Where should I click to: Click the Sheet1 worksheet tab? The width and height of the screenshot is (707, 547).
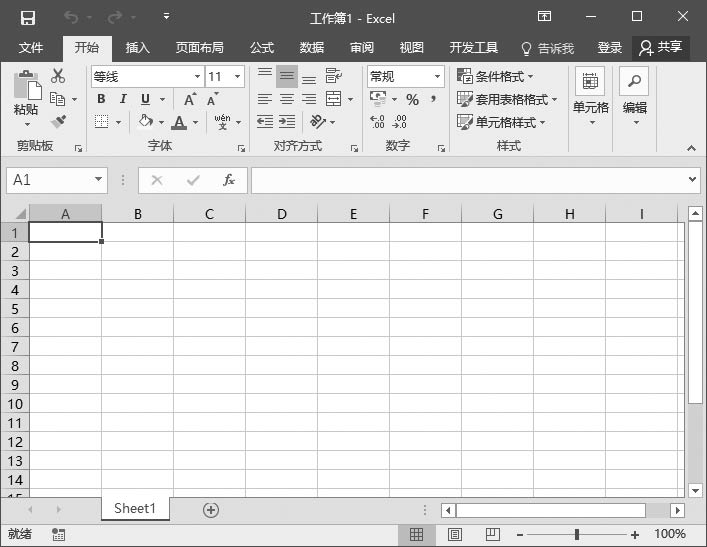(x=135, y=508)
